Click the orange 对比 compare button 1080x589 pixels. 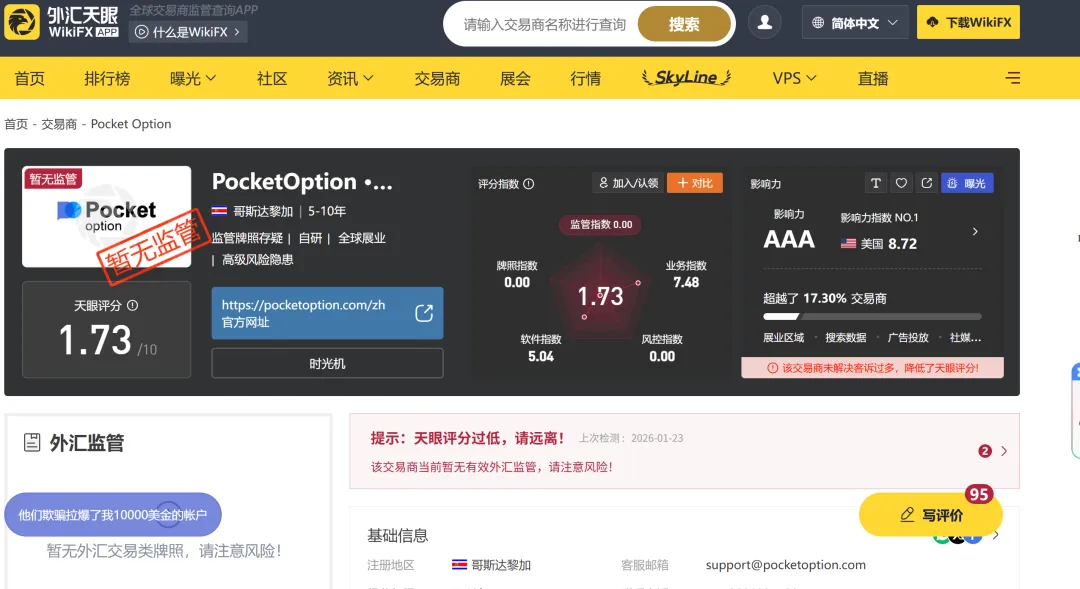[x=695, y=183]
